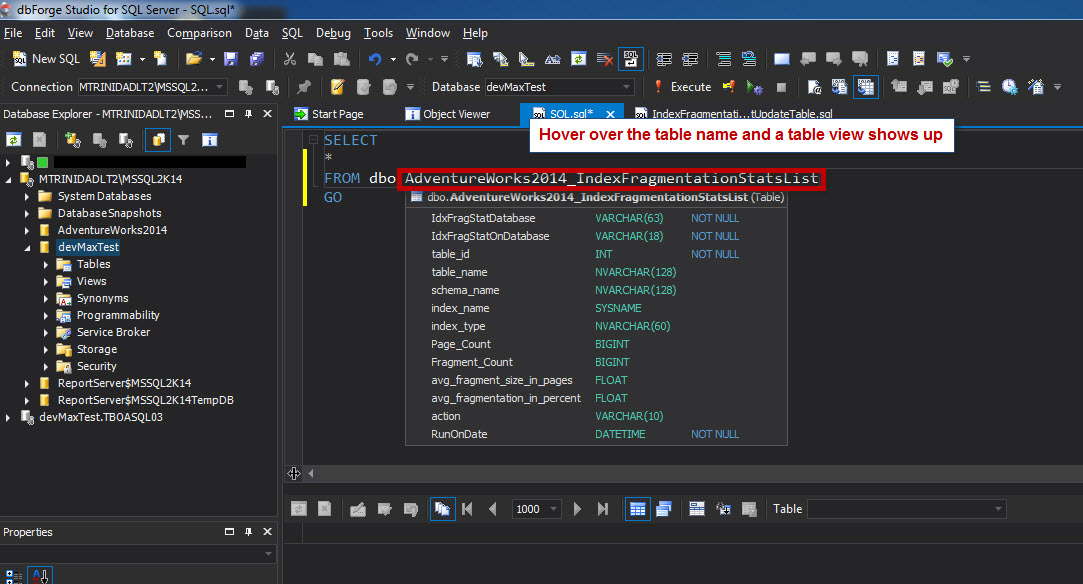This screenshot has height=584, width=1083.
Task: Click the Paste clipboard icon
Action: (341, 59)
